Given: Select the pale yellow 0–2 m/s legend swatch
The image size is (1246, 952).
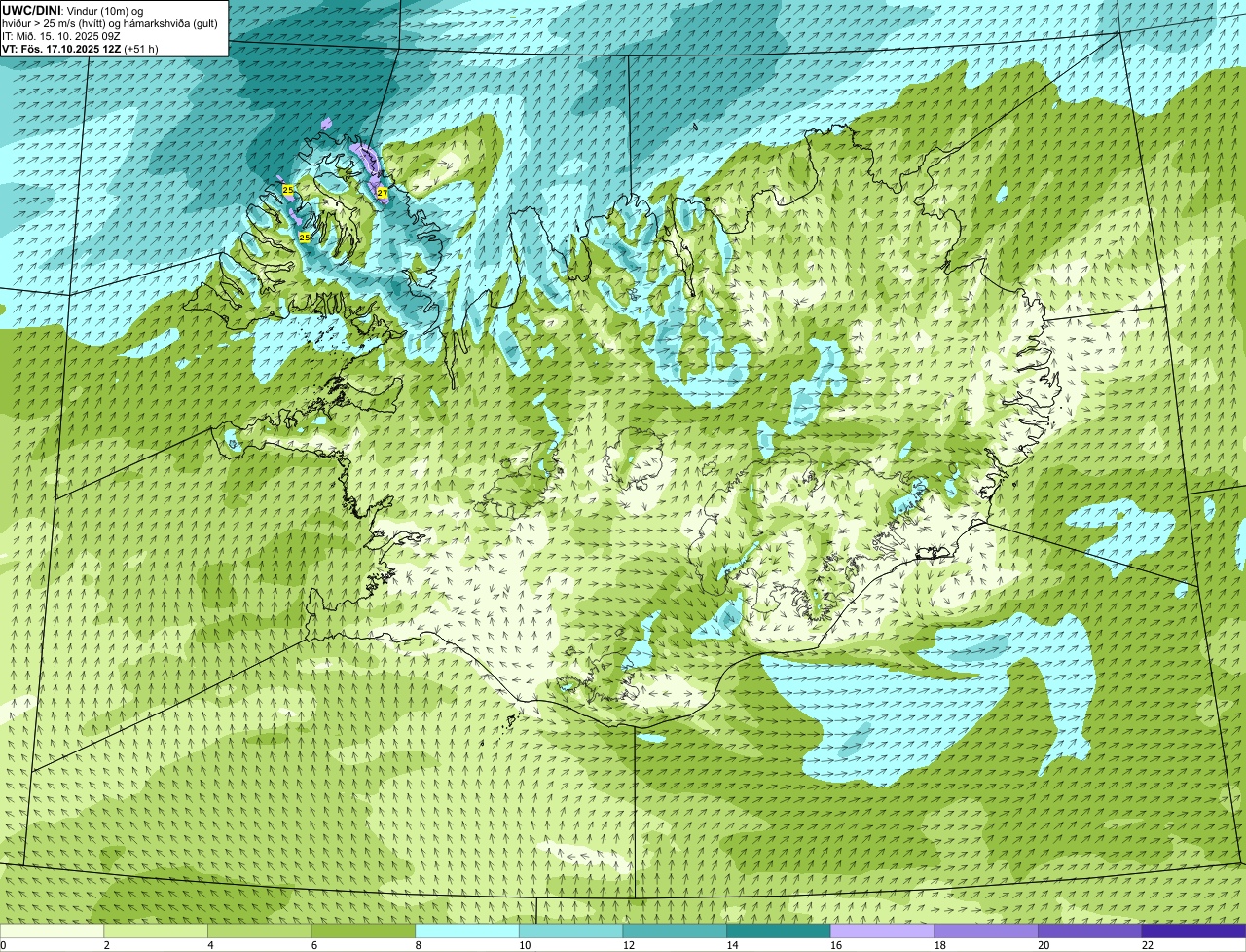Looking at the screenshot, I should (52, 931).
